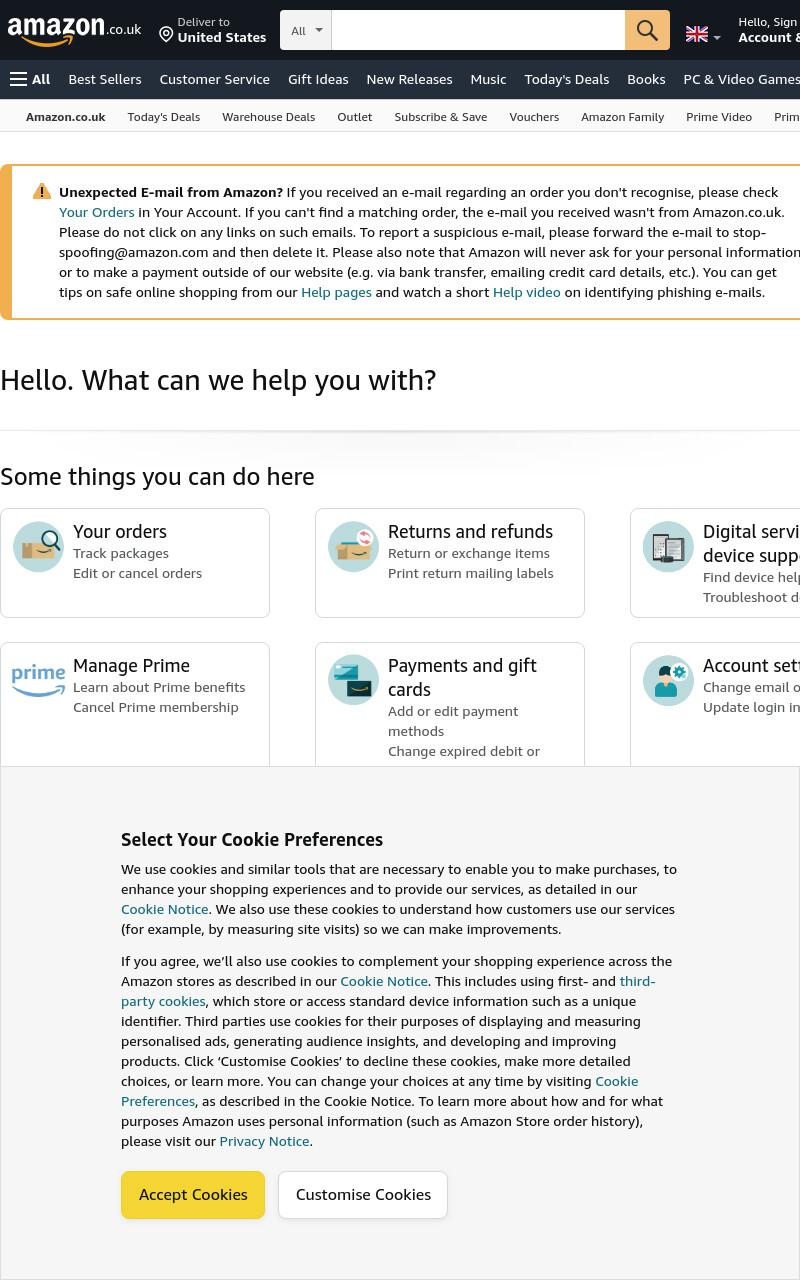
Task: Open the Privacy Notice link
Action: (x=264, y=1141)
